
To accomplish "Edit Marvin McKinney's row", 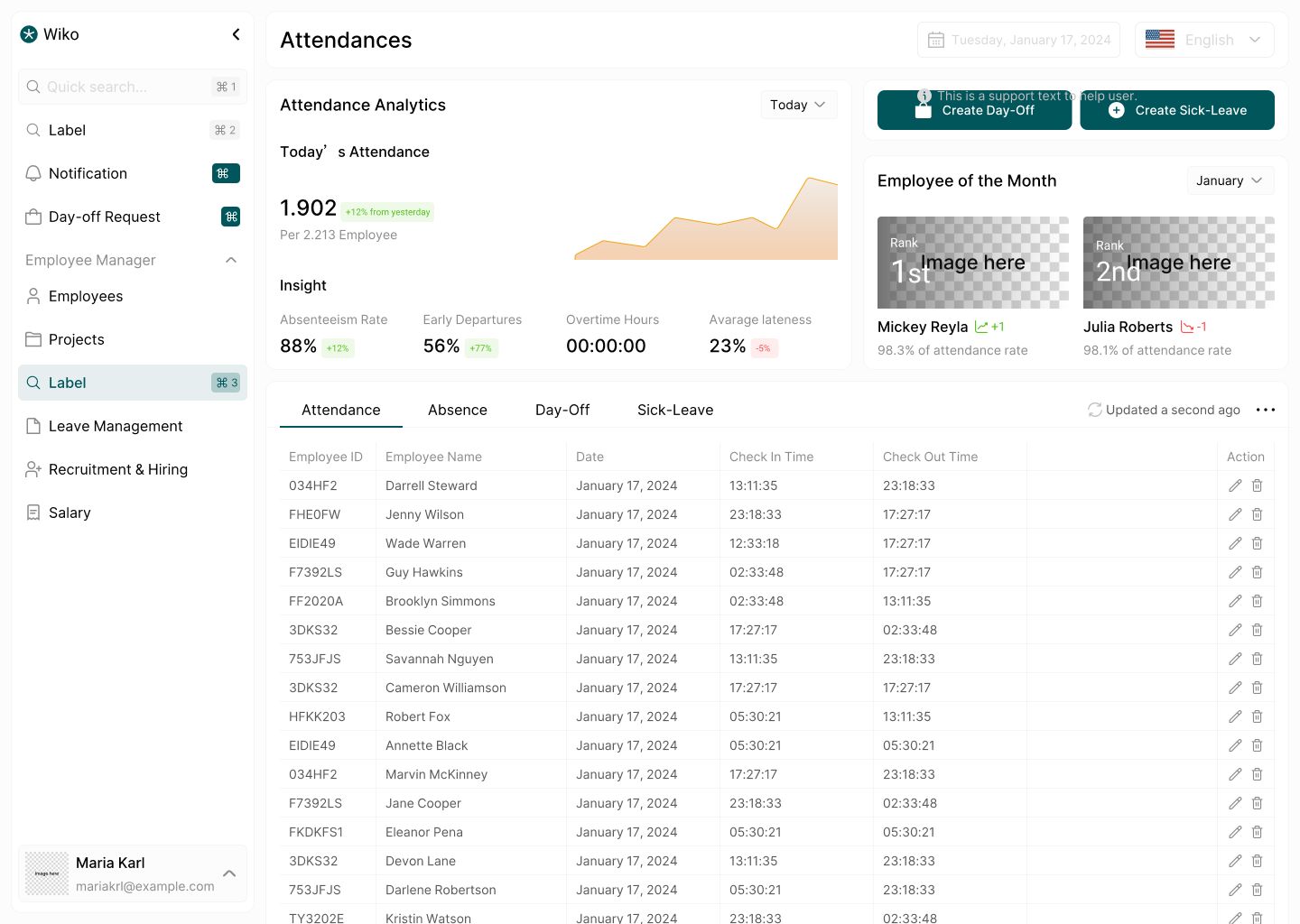I will 1235,774.
